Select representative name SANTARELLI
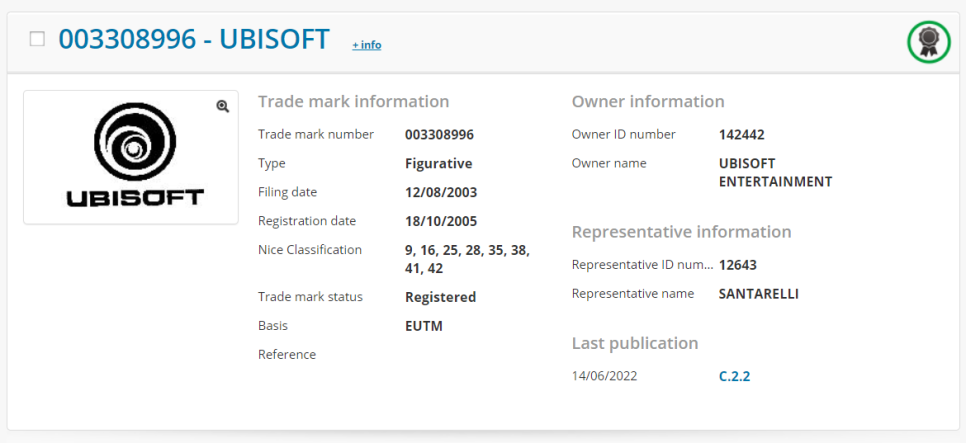966x443 pixels. click(758, 295)
